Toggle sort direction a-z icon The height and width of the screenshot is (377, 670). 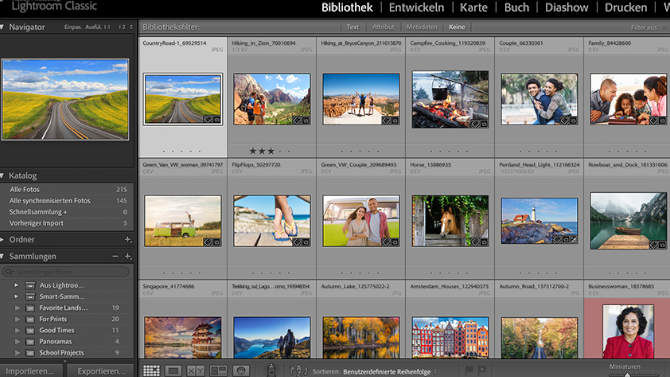coord(299,371)
